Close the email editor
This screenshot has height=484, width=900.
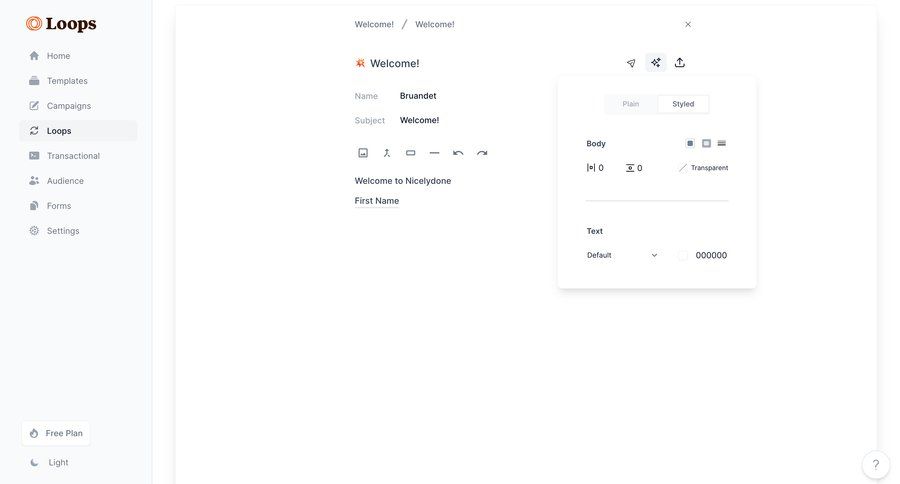[x=688, y=24]
